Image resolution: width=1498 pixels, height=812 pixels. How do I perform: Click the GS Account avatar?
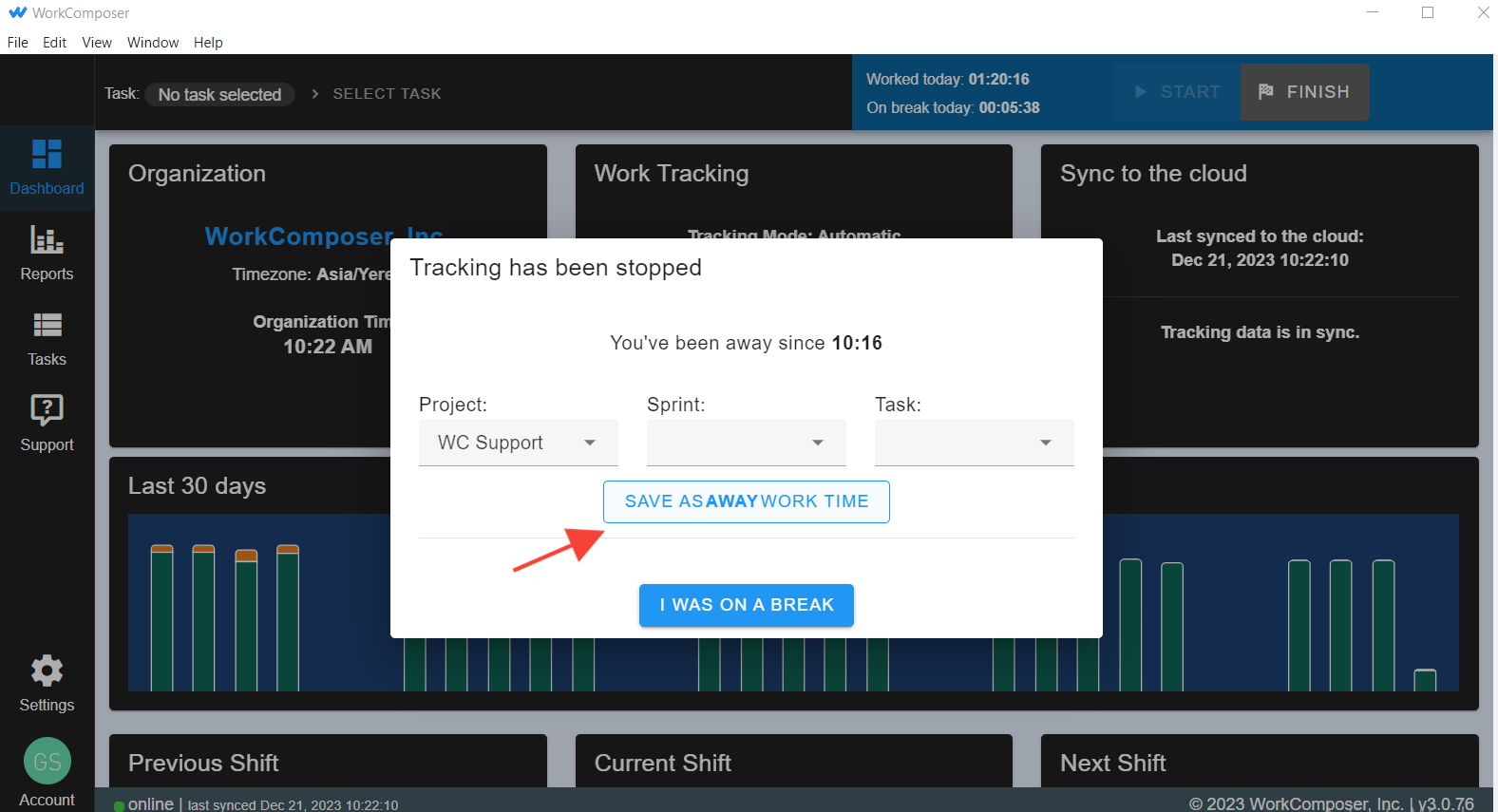click(x=47, y=762)
